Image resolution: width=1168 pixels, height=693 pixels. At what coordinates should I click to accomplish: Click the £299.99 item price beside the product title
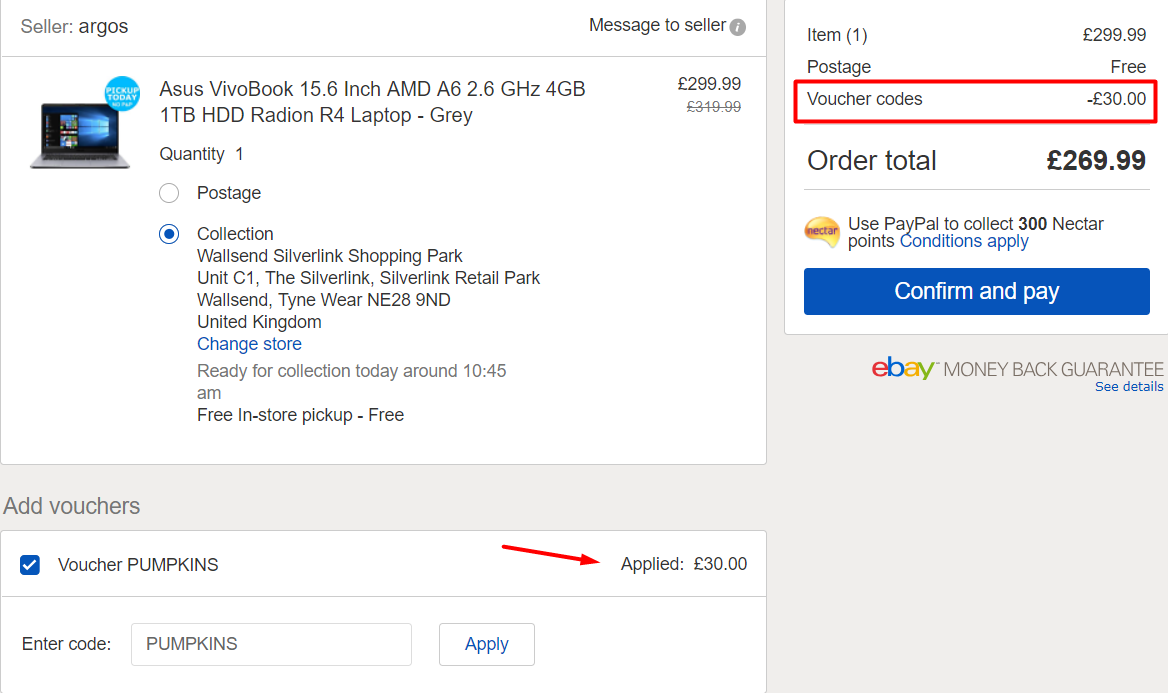point(709,84)
